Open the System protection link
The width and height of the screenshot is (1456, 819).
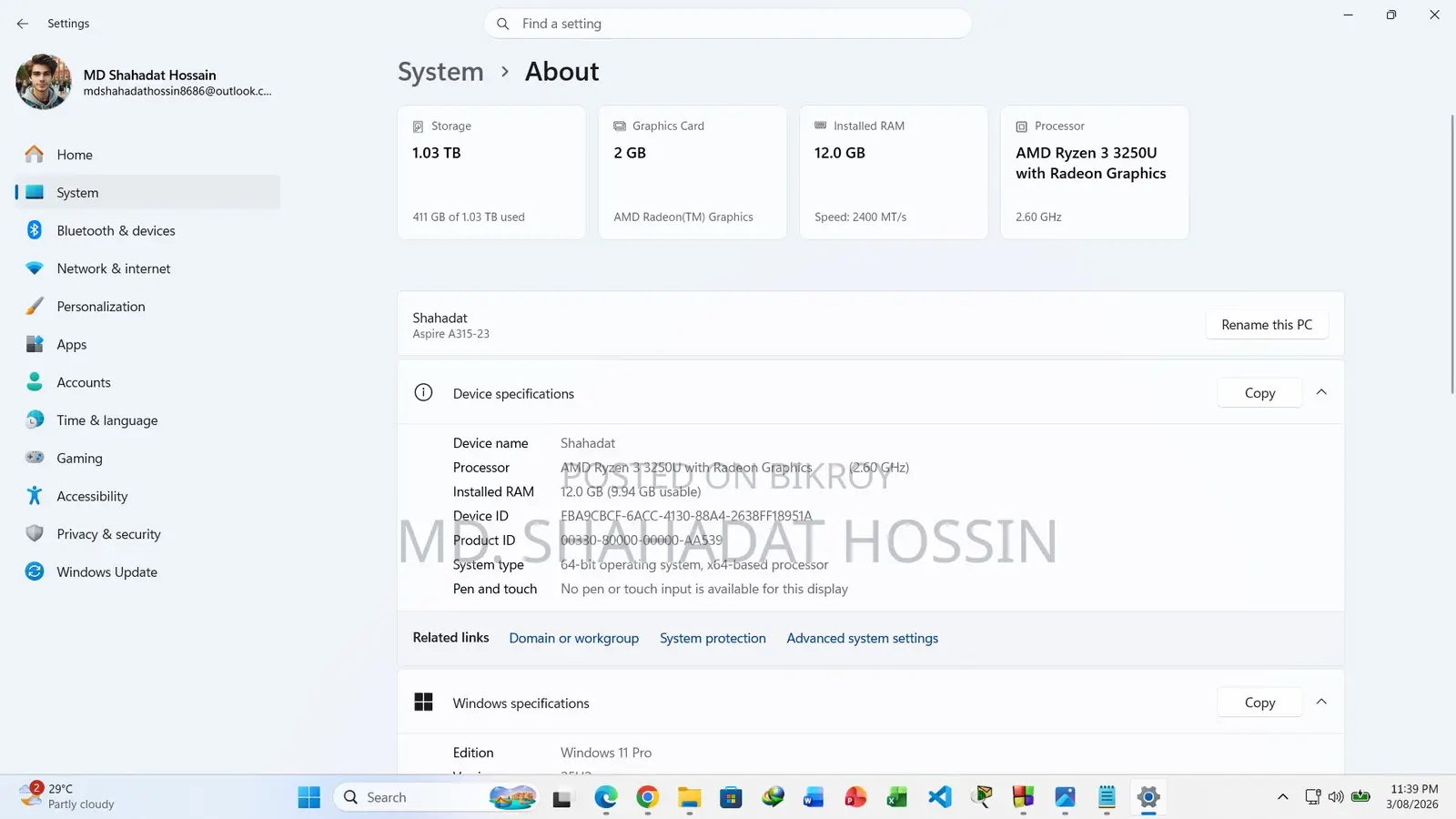(x=713, y=639)
